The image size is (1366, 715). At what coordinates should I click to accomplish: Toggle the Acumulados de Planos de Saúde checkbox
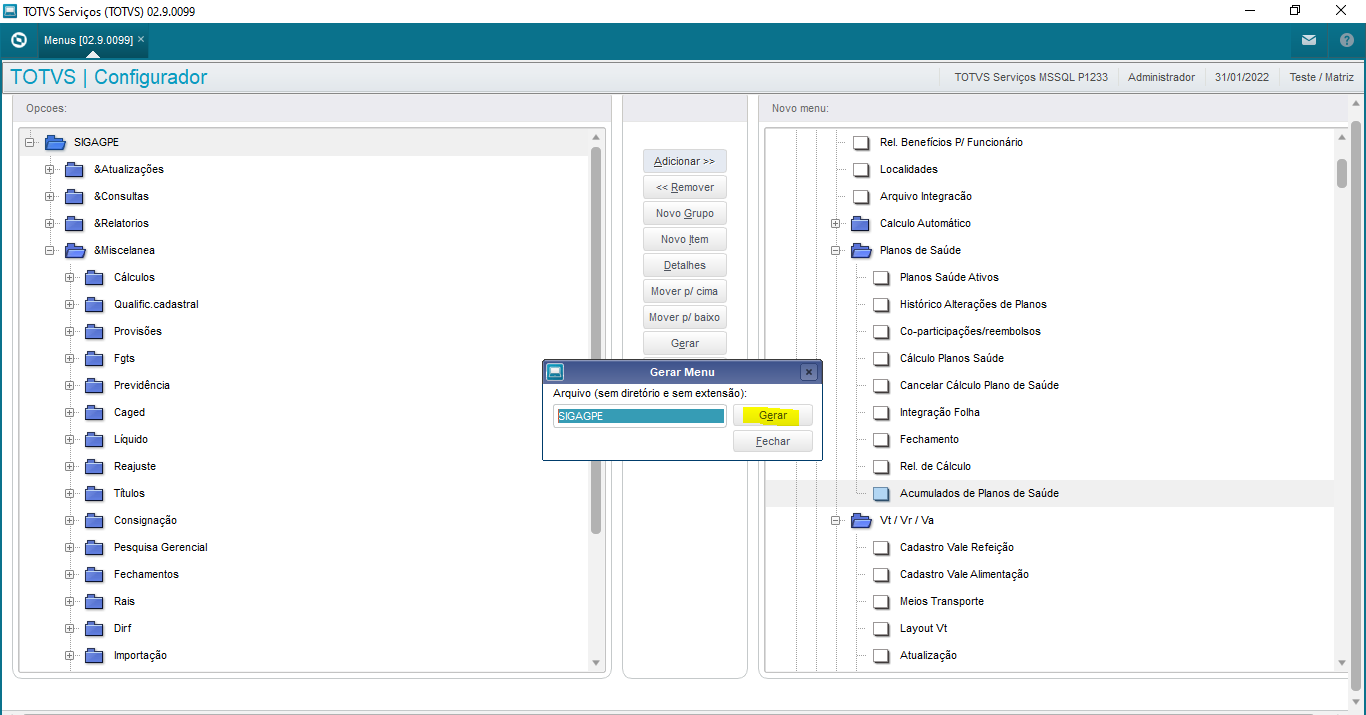[x=881, y=493]
